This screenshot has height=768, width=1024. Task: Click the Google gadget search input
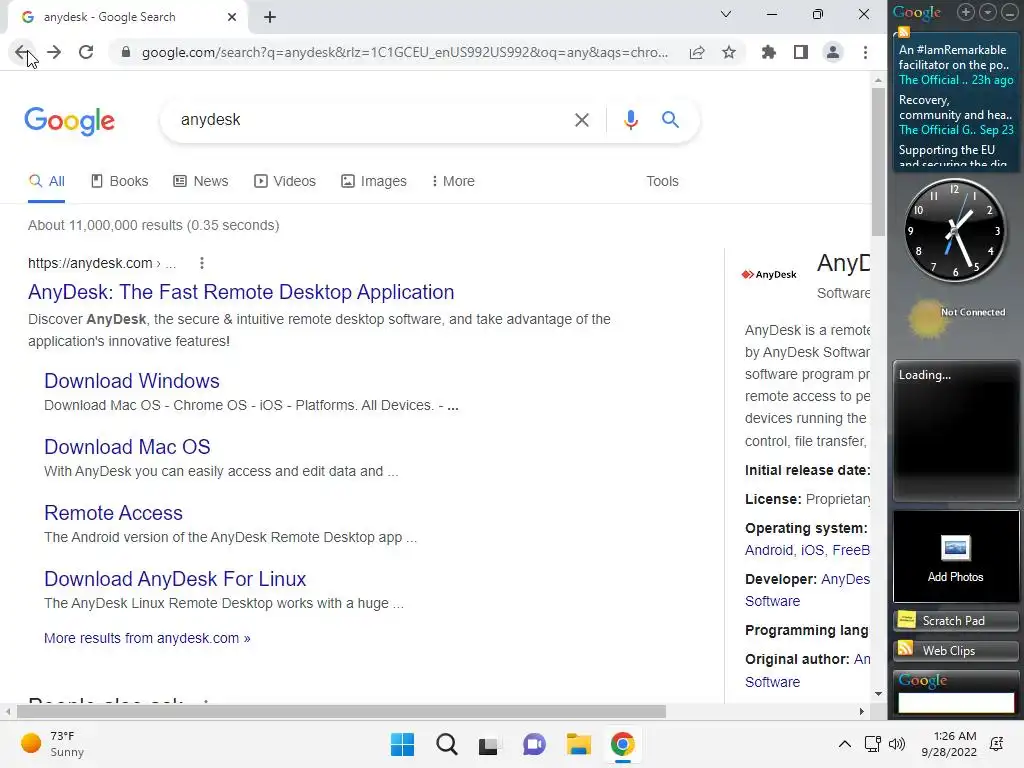coord(956,702)
